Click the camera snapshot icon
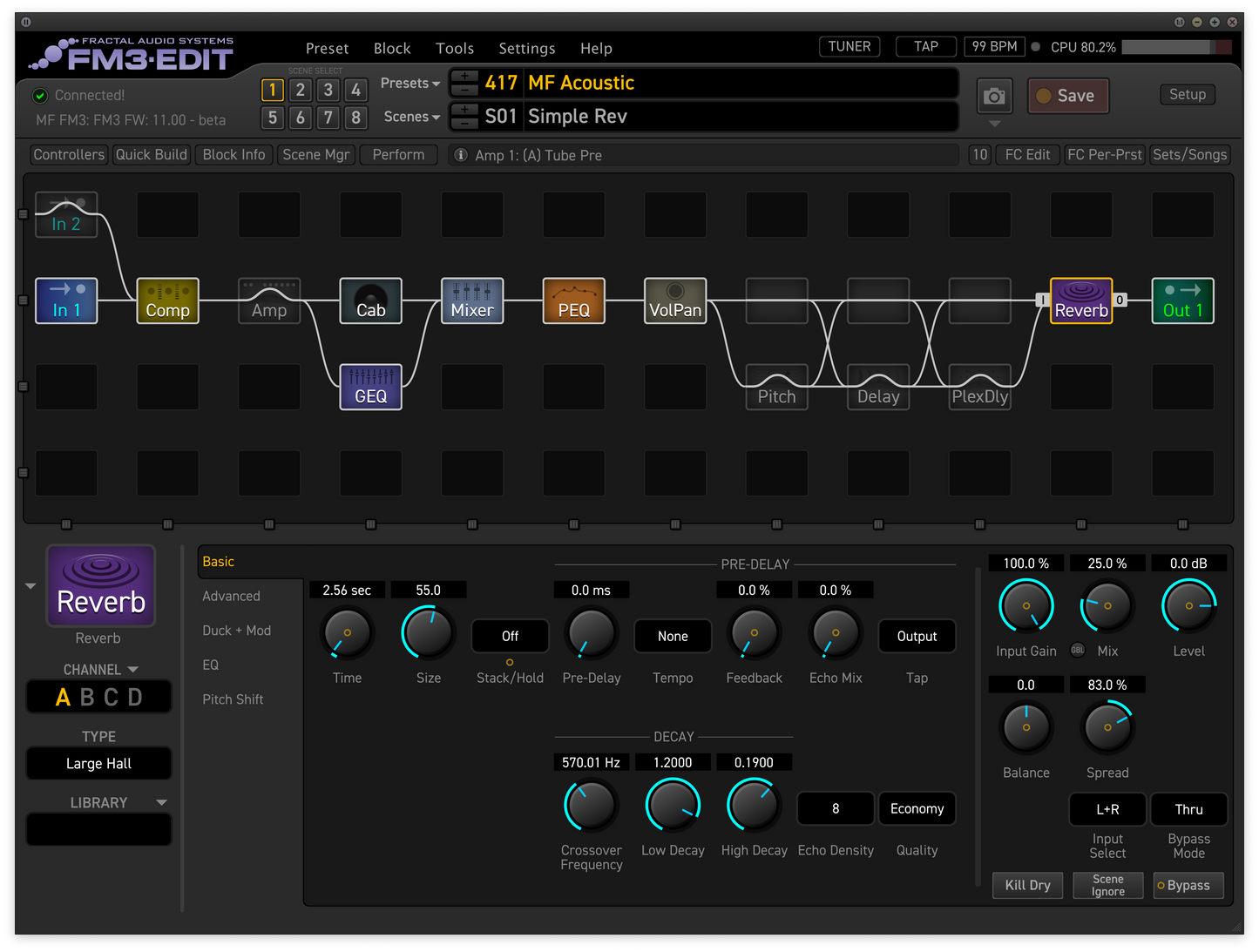The width and height of the screenshot is (1259, 952). point(994,97)
